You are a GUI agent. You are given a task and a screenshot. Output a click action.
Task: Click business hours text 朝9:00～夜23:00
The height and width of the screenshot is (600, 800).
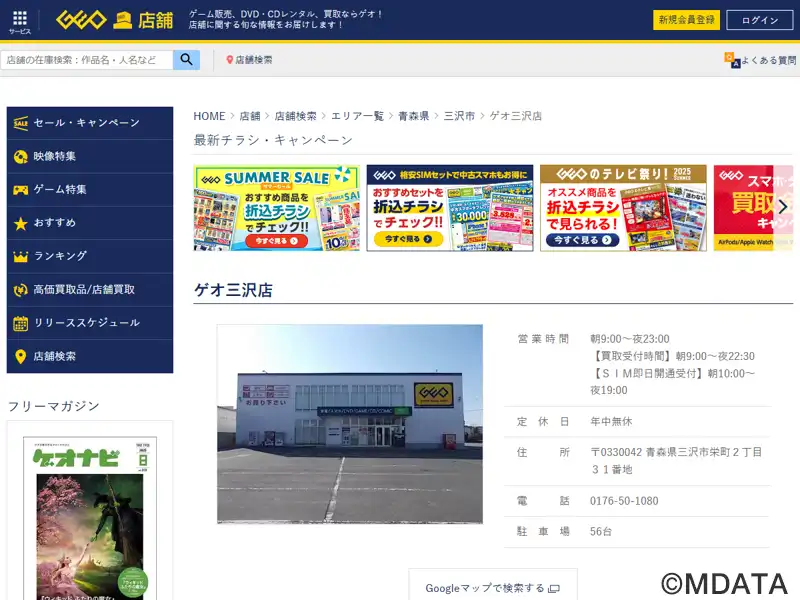tap(630, 339)
